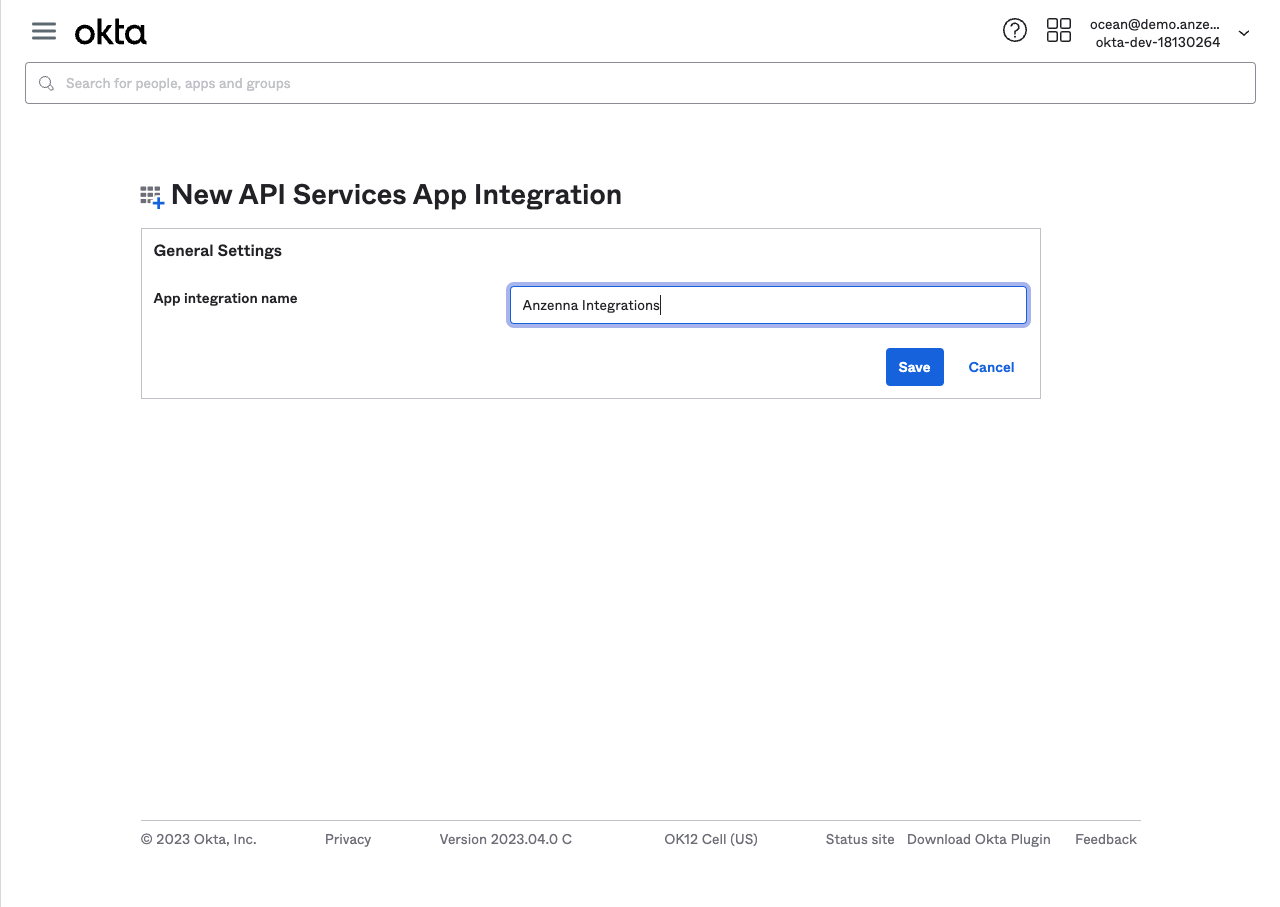Click the App integration name field

click(768, 306)
